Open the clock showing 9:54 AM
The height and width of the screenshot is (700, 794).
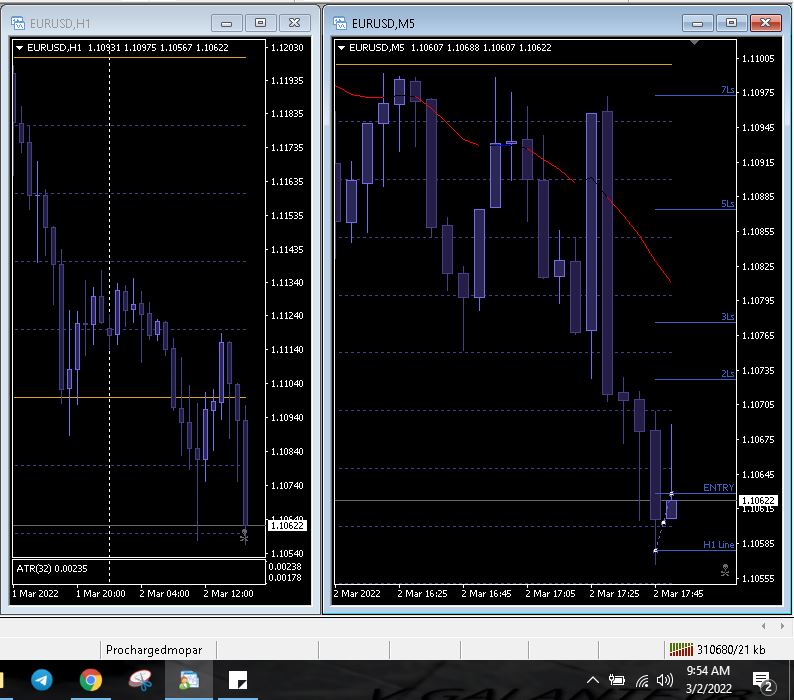708,679
